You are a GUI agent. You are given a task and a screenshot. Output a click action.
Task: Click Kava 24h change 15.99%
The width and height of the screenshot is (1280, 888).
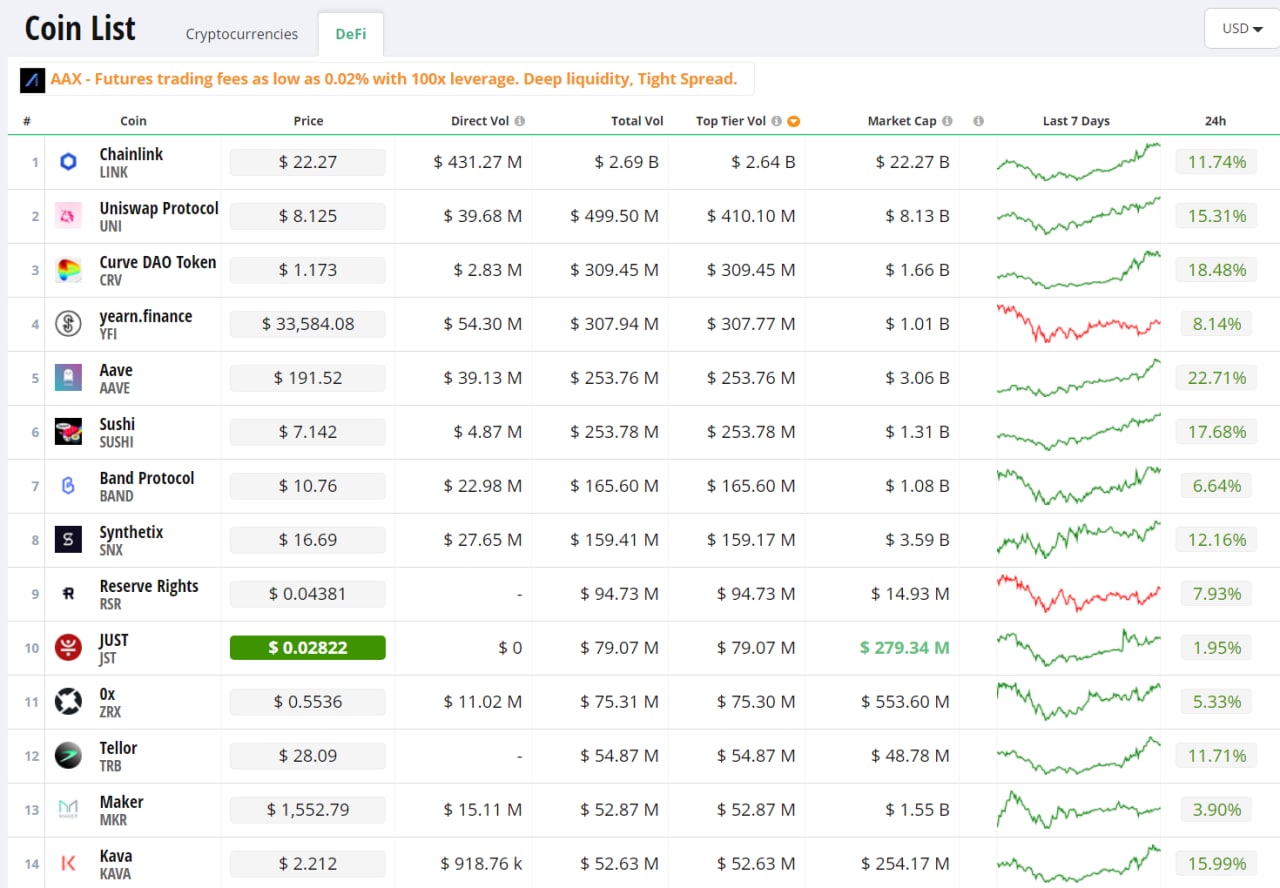click(x=1216, y=864)
